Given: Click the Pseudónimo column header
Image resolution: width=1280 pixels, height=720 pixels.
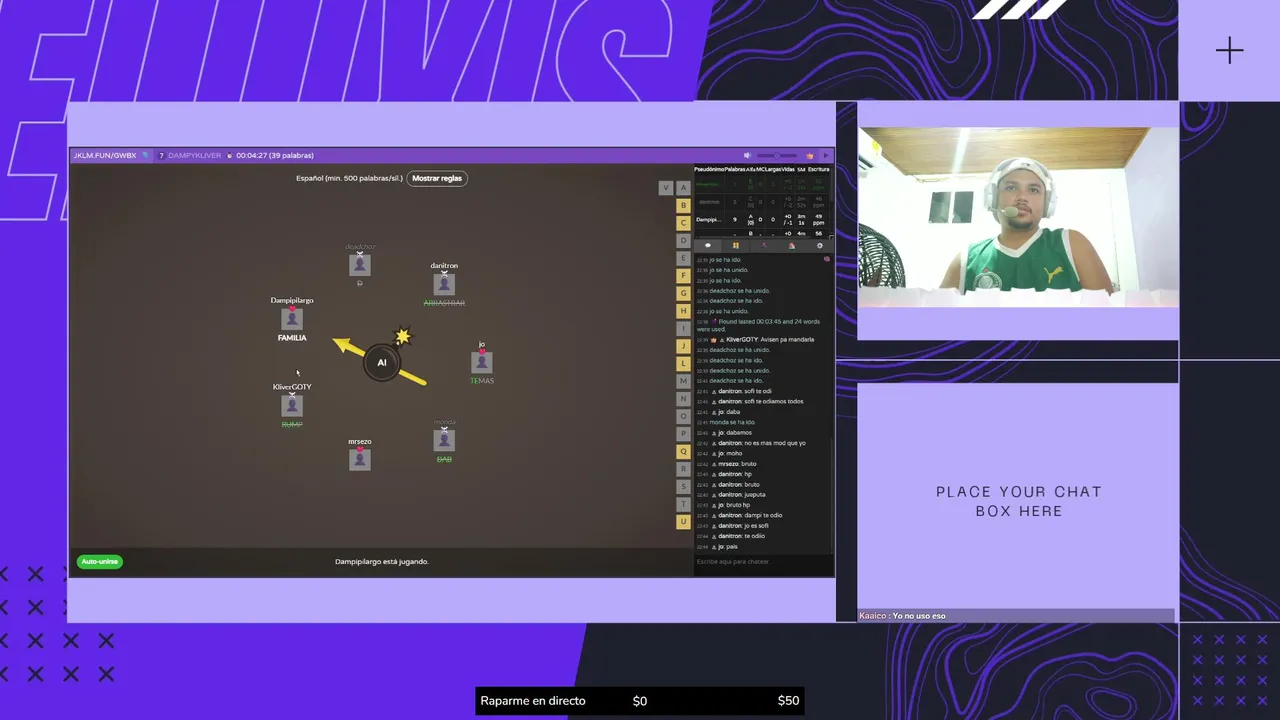Looking at the screenshot, I should click(709, 169).
